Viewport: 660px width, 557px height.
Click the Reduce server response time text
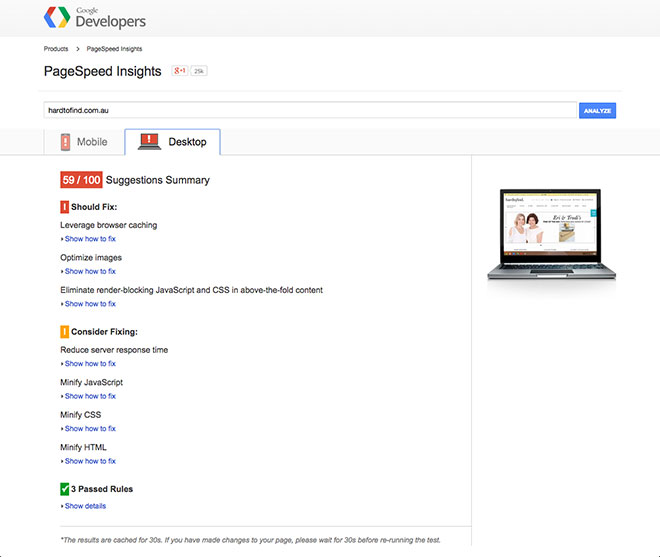(114, 349)
